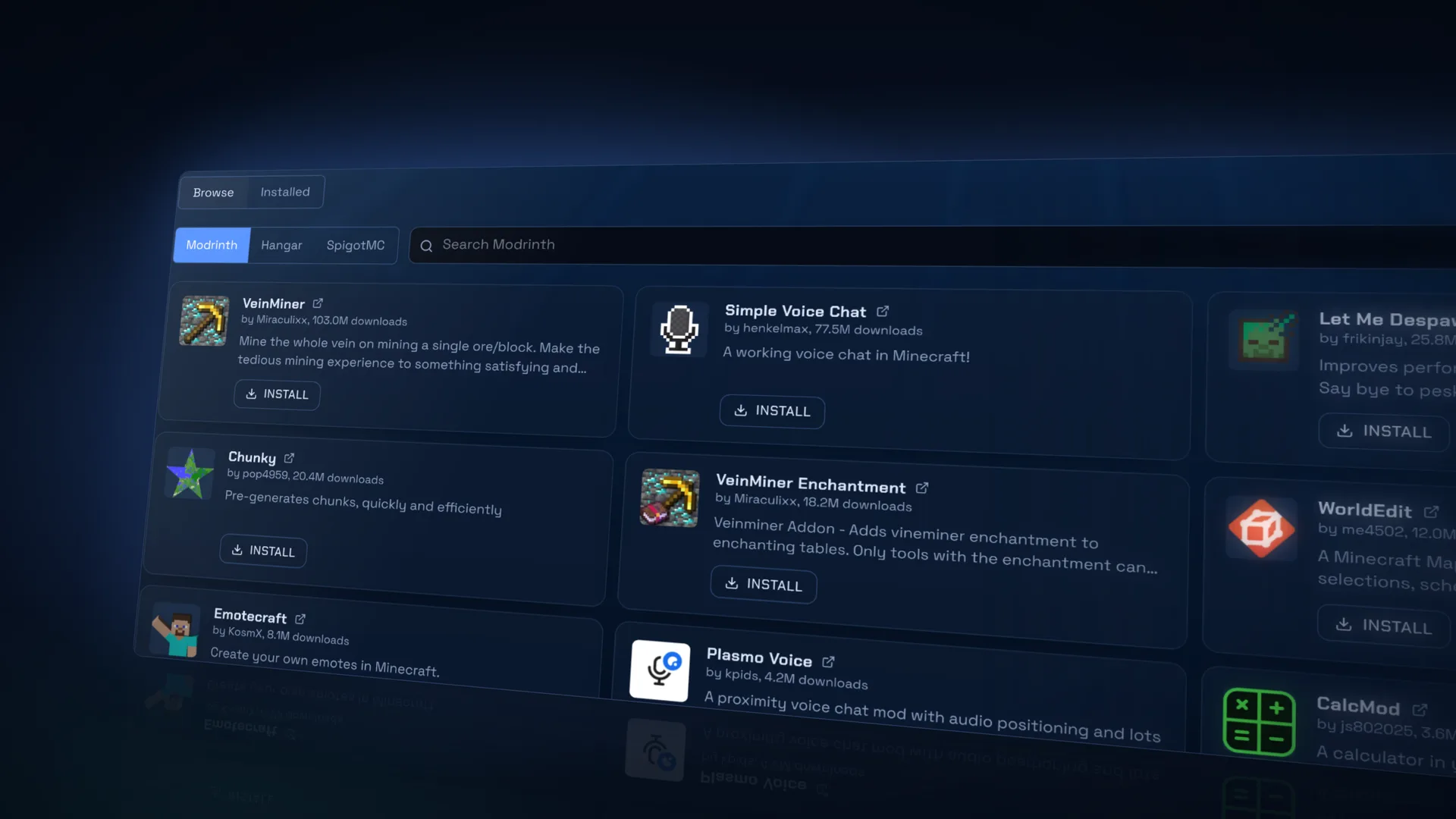
Task: Install Simple Voice Chat
Action: pos(772,411)
